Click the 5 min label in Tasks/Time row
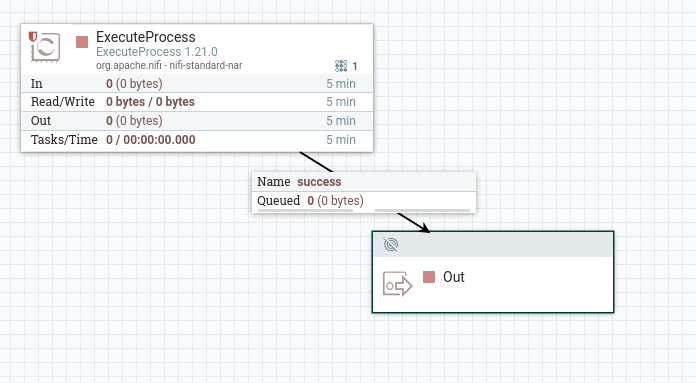696x383 pixels. coord(341,140)
